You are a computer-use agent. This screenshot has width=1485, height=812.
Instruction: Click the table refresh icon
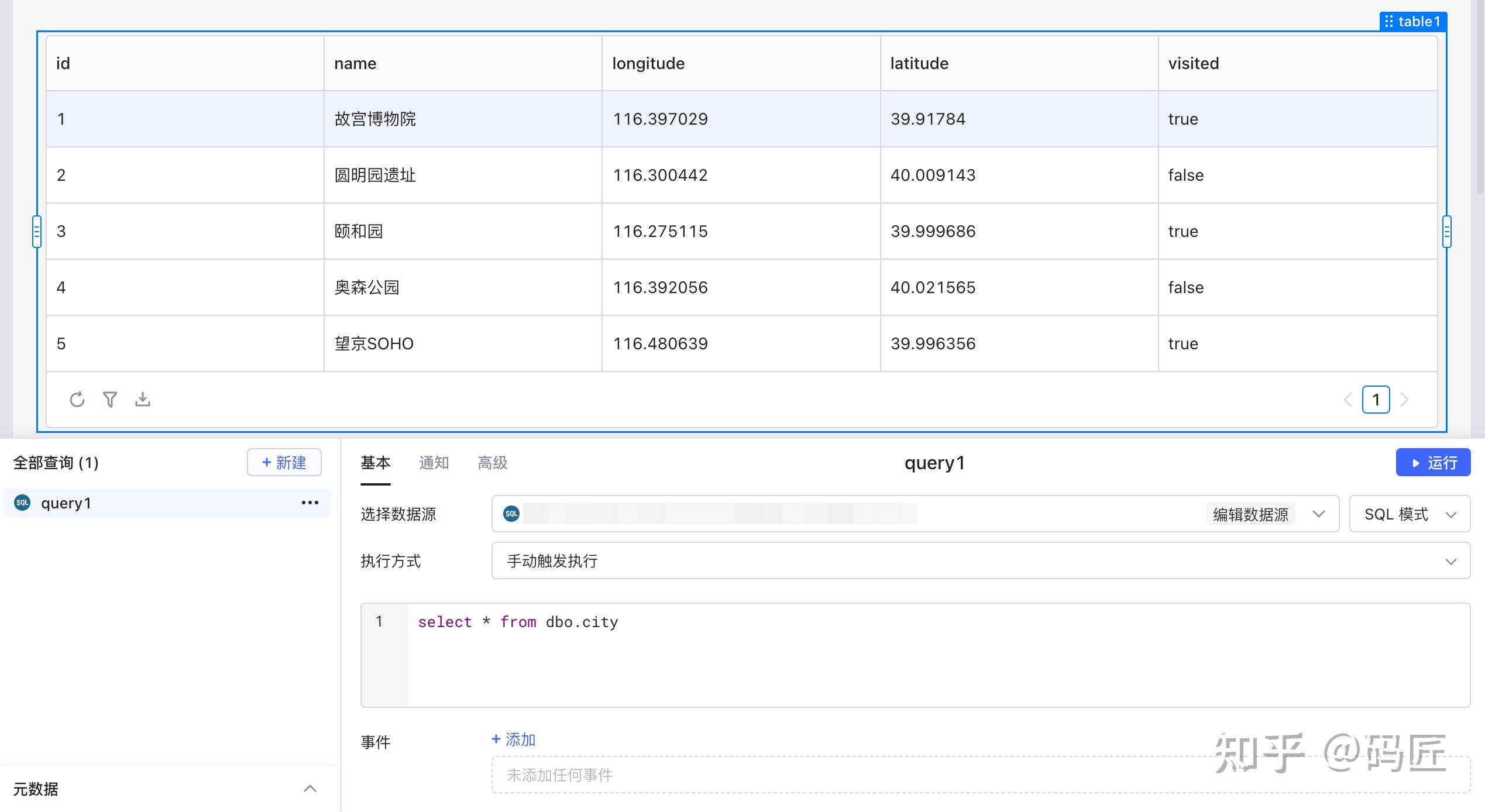click(77, 400)
